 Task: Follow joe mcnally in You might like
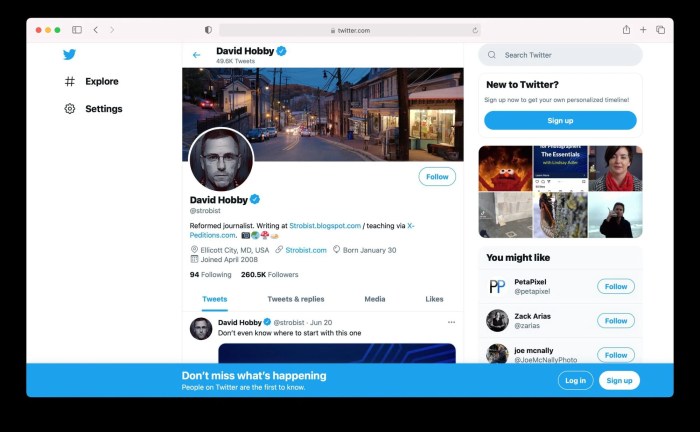click(x=616, y=355)
